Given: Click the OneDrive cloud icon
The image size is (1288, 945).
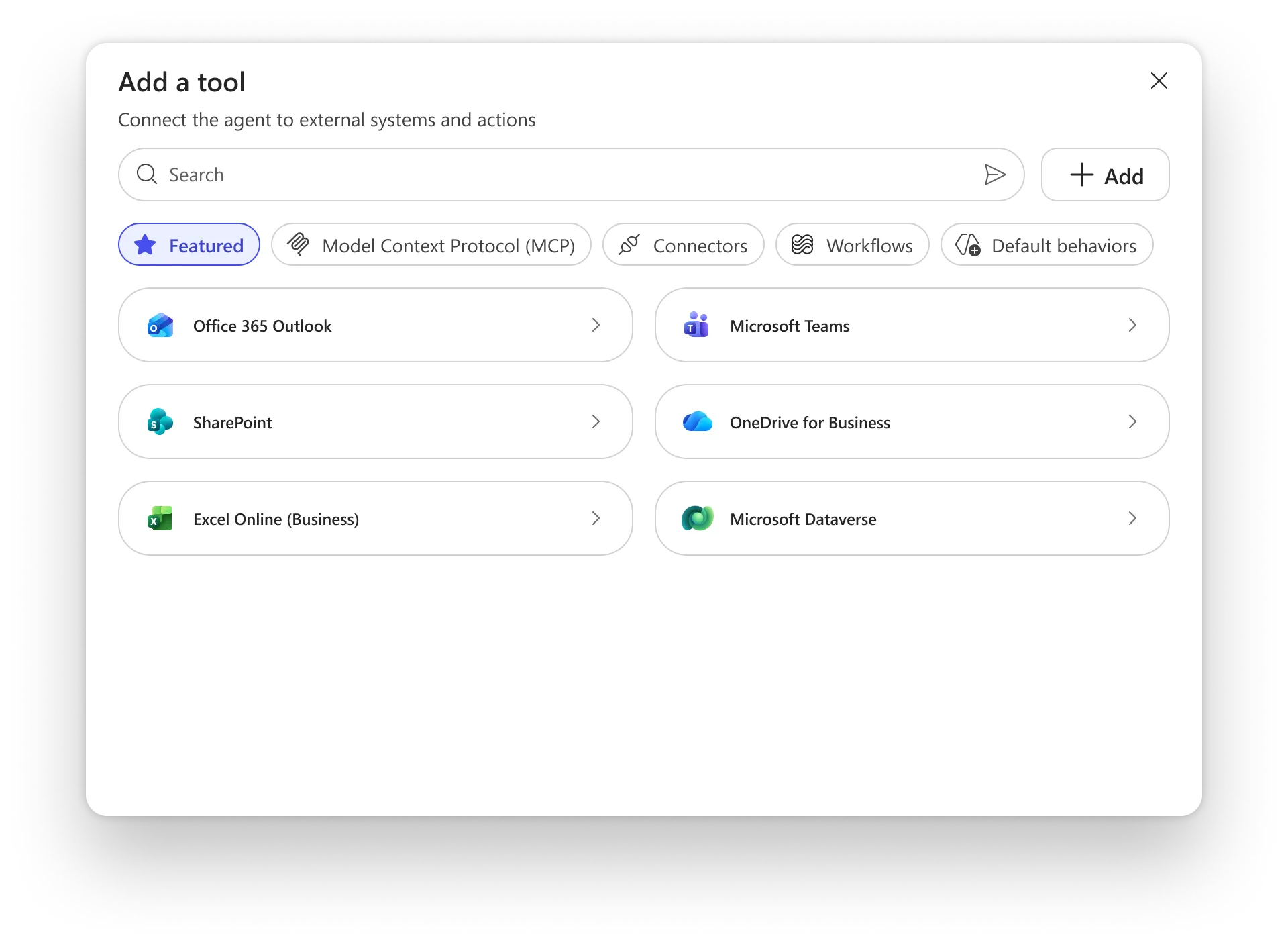Looking at the screenshot, I should (697, 422).
